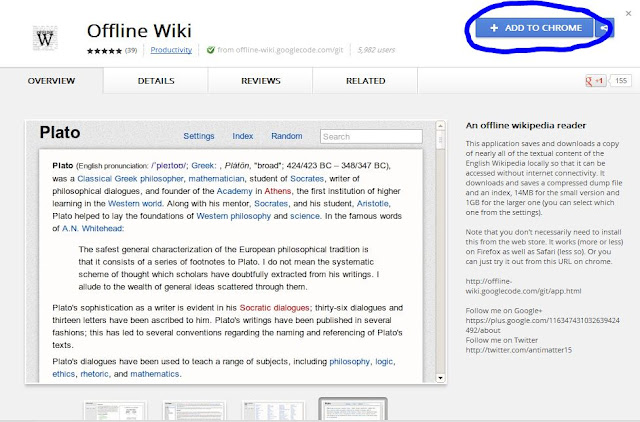The height and width of the screenshot is (422, 640).
Task: Click the Offline Wiki title text
Action: (139, 31)
